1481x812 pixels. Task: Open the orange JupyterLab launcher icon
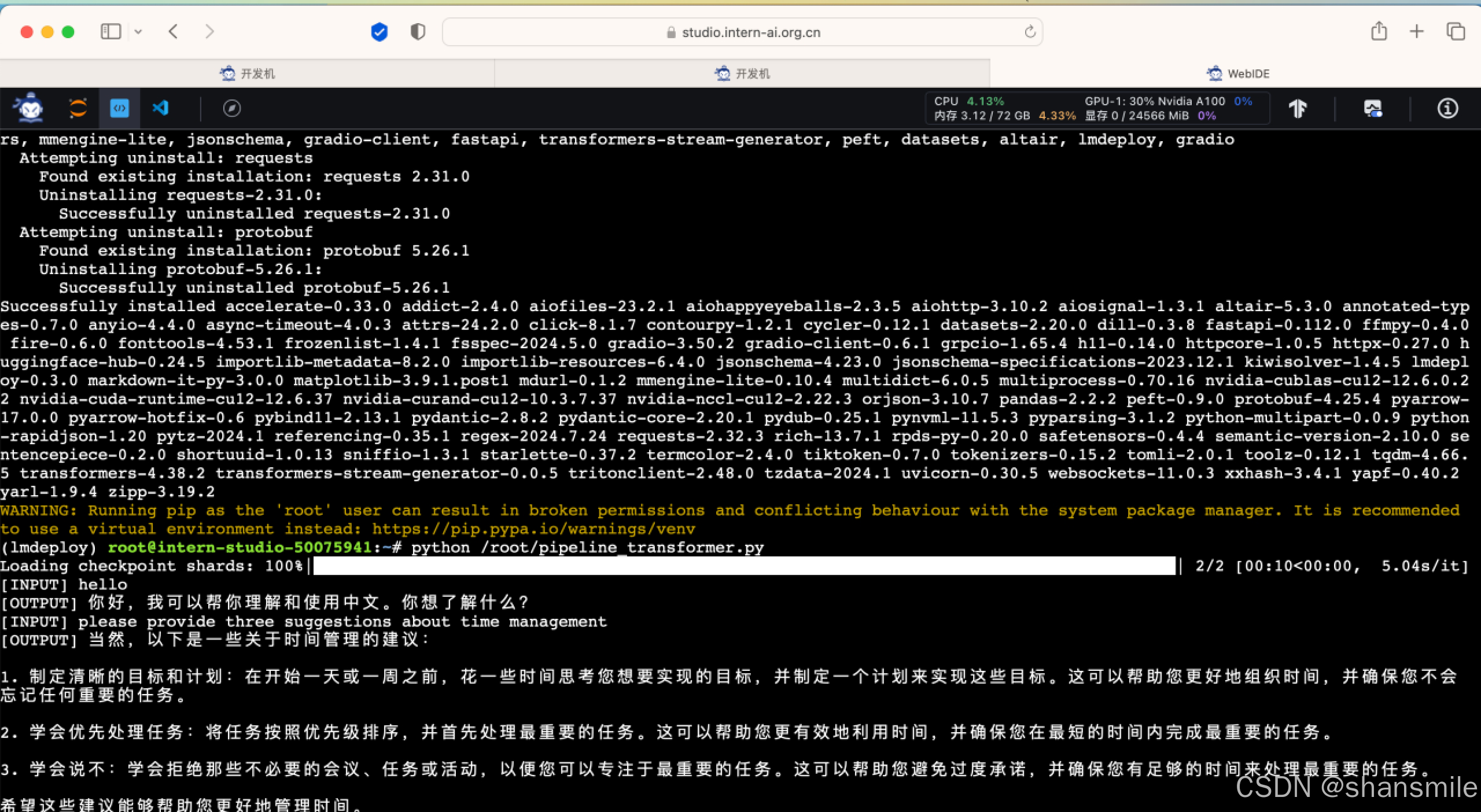[77, 108]
